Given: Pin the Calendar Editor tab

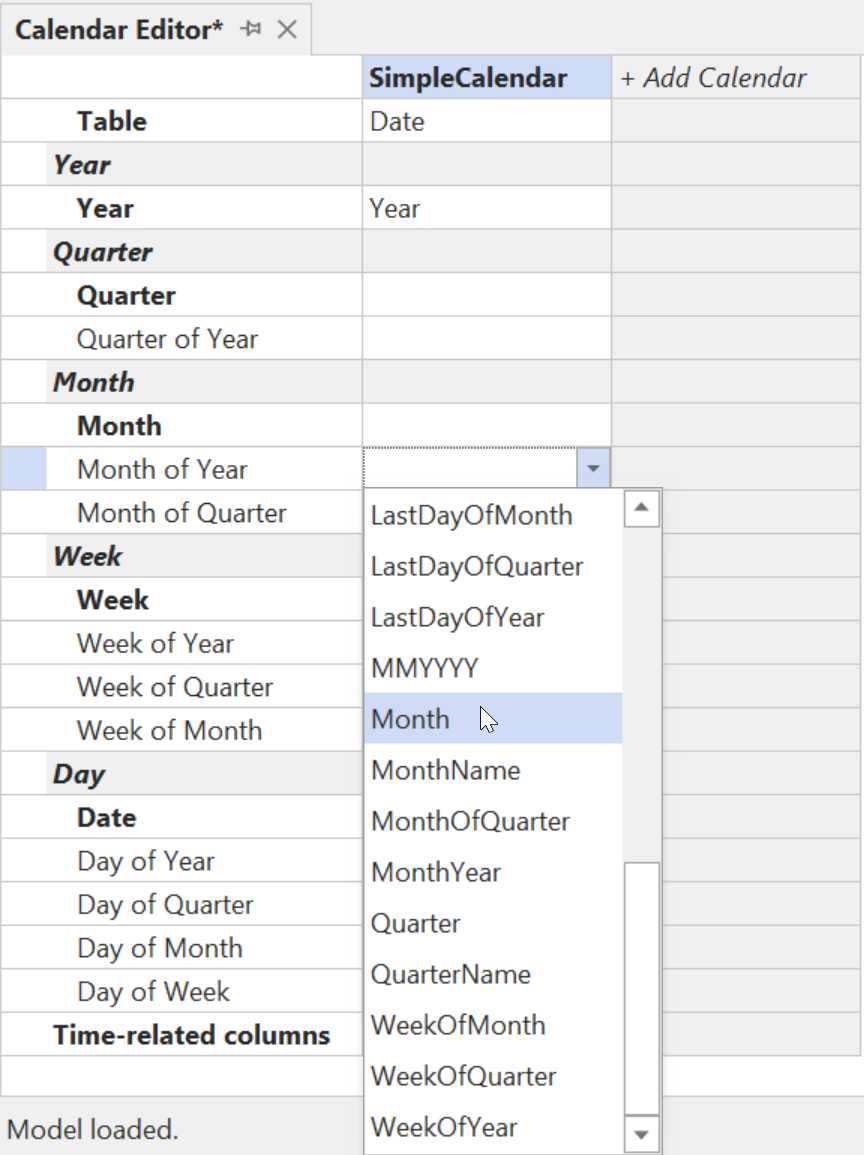Looking at the screenshot, I should 251,29.
